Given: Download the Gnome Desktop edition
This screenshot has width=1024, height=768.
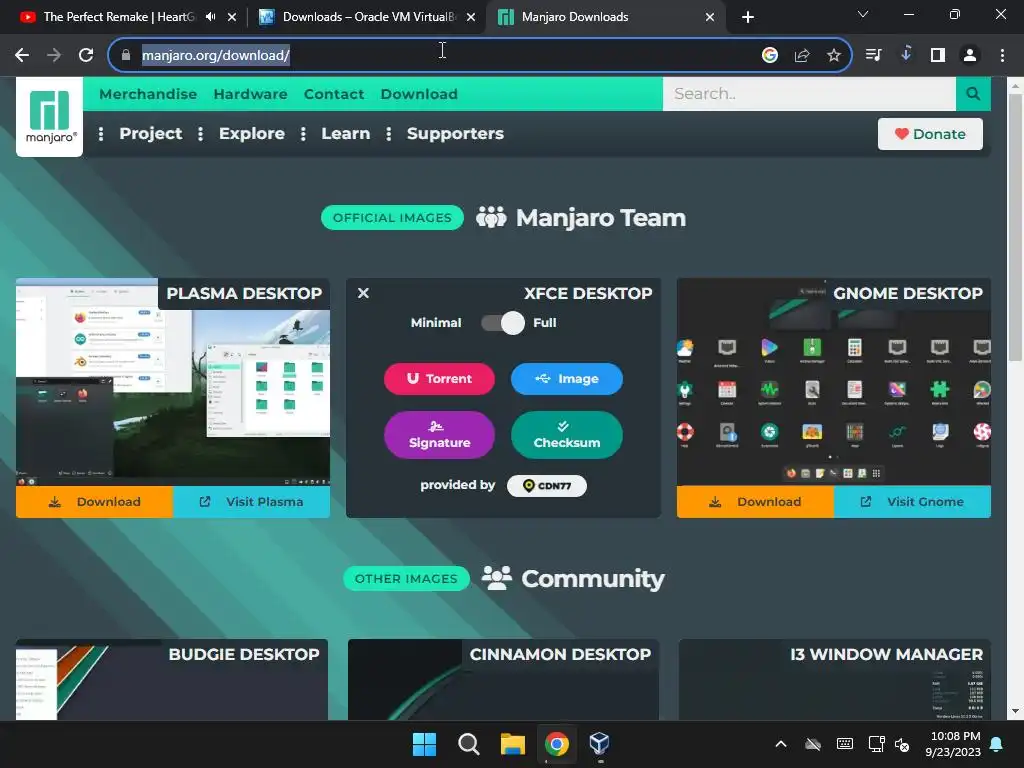Looking at the screenshot, I should 756,502.
